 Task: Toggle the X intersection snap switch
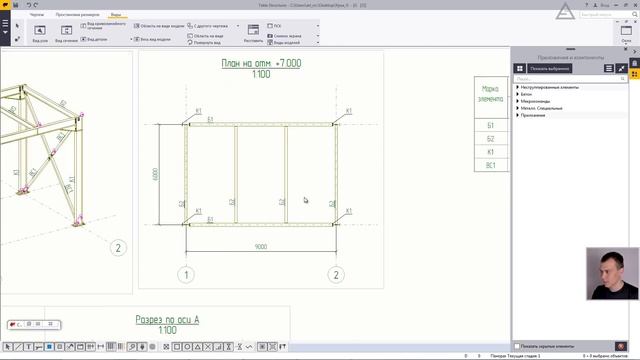click(x=208, y=347)
